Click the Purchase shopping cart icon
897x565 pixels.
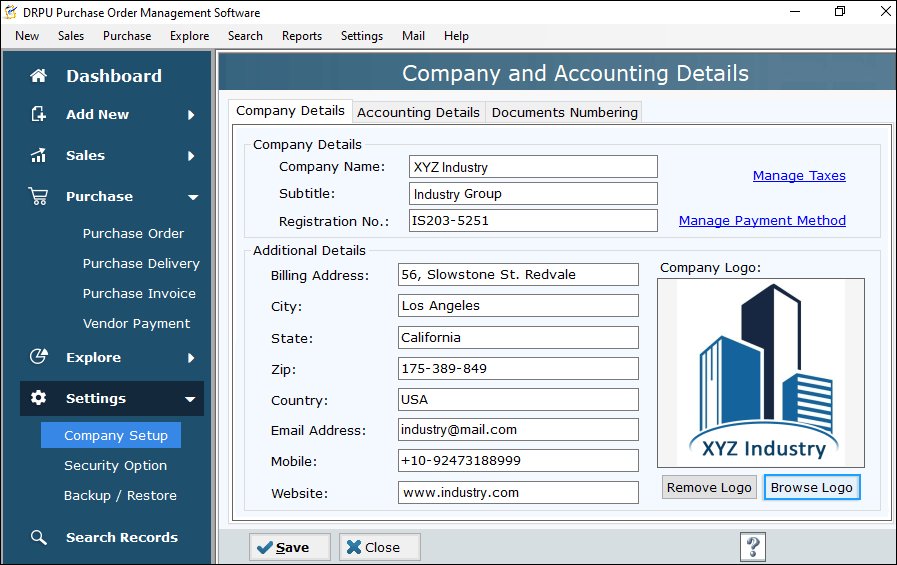click(38, 196)
